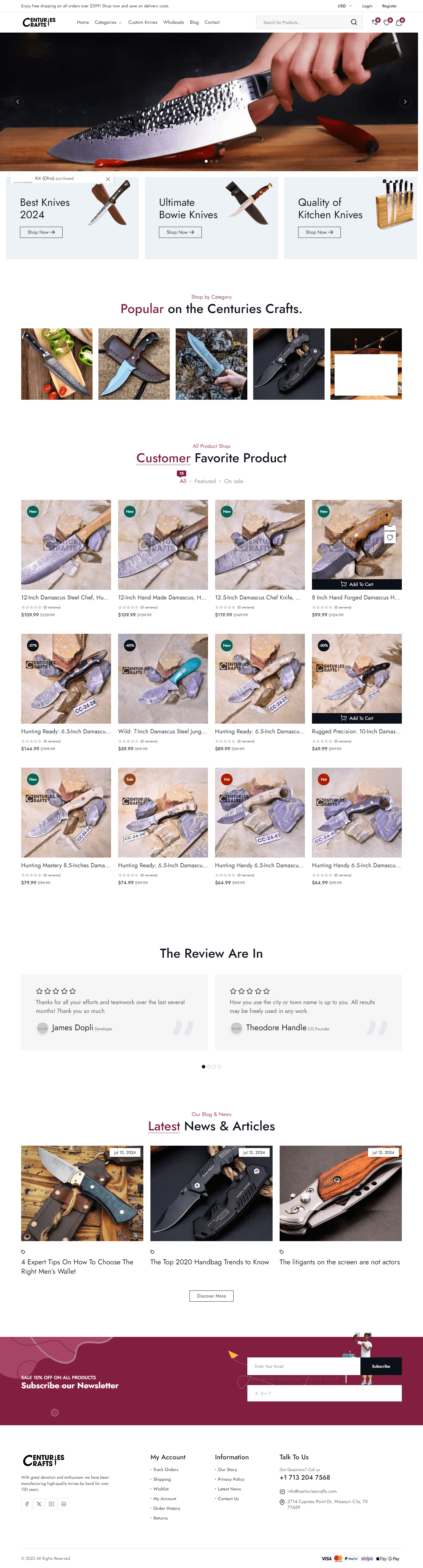Click the Enter Your Email field
This screenshot has width=423, height=1568.
[304, 1366]
